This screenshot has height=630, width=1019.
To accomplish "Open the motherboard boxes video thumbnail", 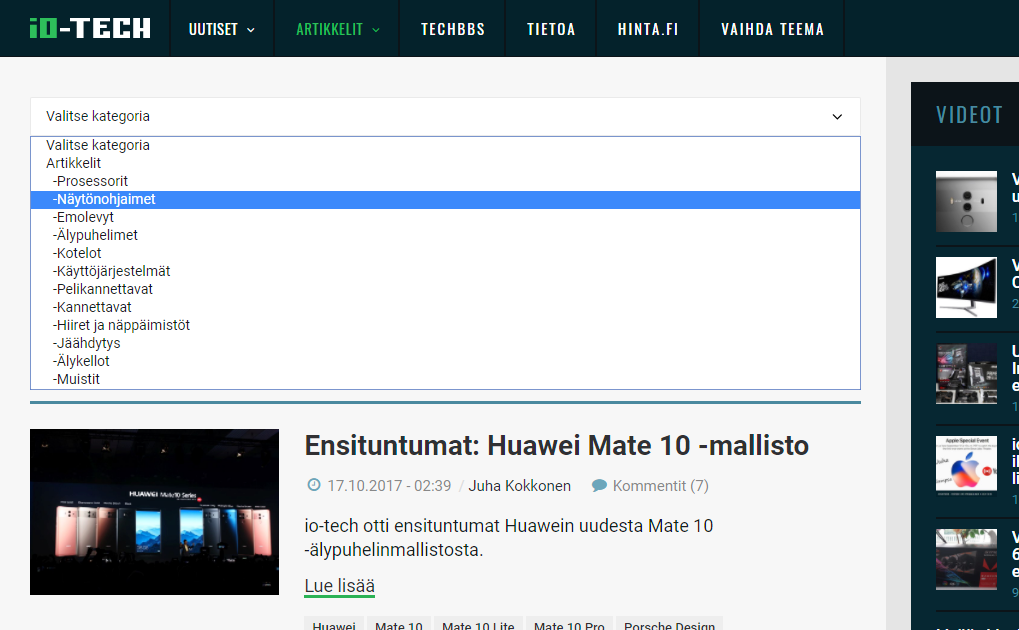I will point(966,374).
